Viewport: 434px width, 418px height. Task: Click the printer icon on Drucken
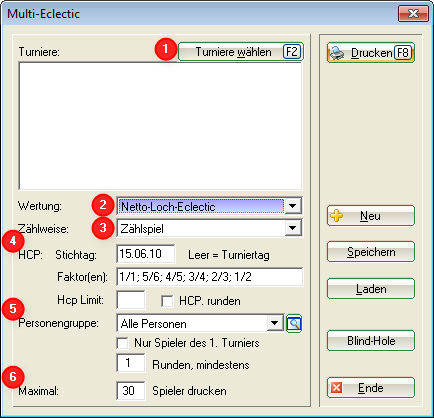click(x=337, y=53)
